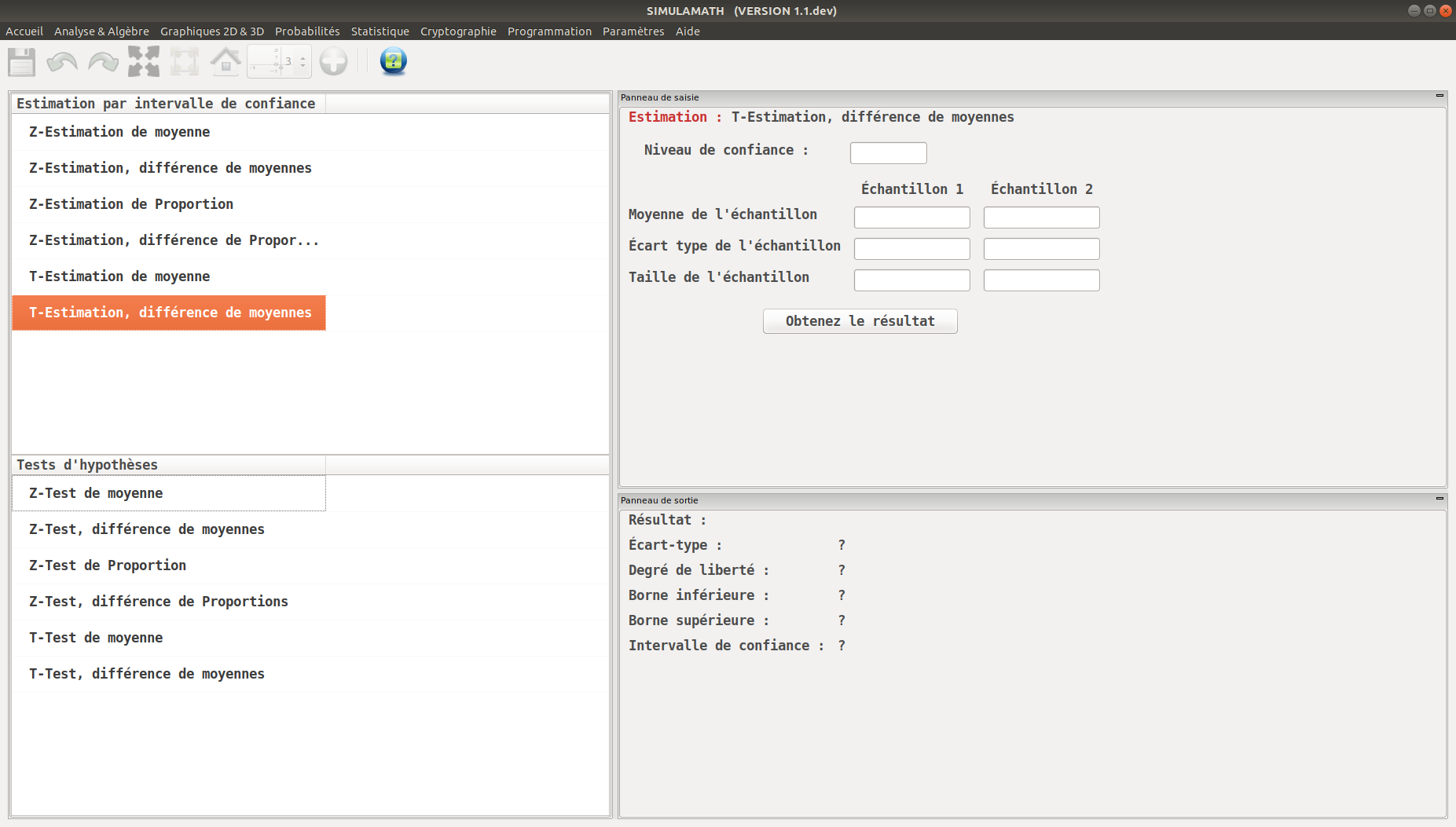
Task: Click the Obtenez le résultat button
Action: tap(860, 321)
